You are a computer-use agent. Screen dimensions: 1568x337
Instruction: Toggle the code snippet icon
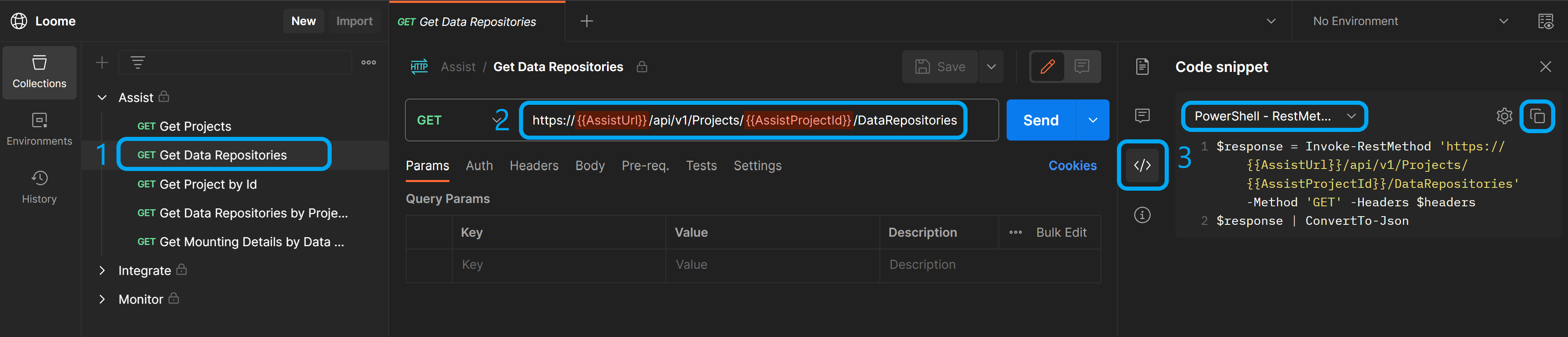pos(1142,166)
